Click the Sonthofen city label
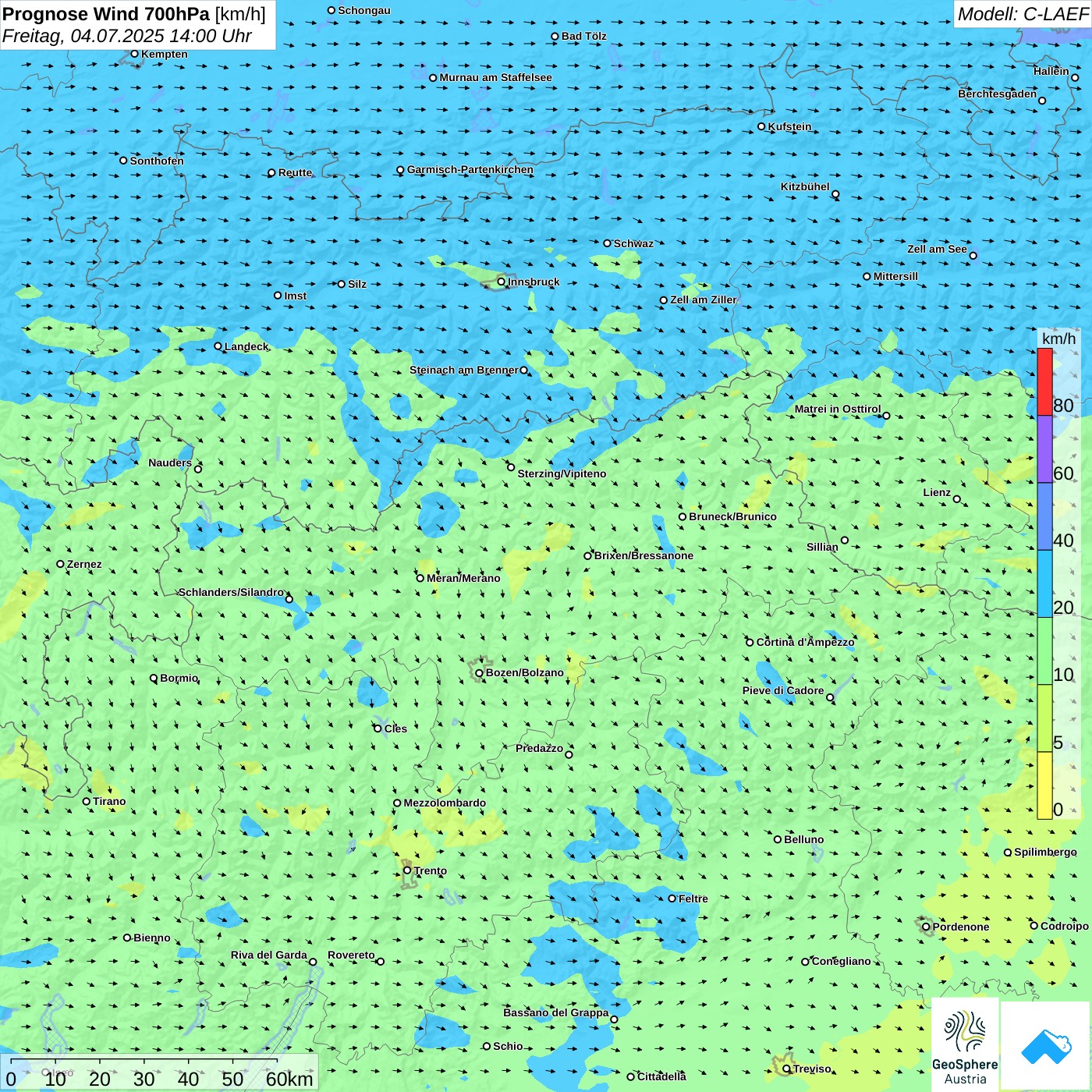Image resolution: width=1092 pixels, height=1092 pixels. (x=157, y=161)
